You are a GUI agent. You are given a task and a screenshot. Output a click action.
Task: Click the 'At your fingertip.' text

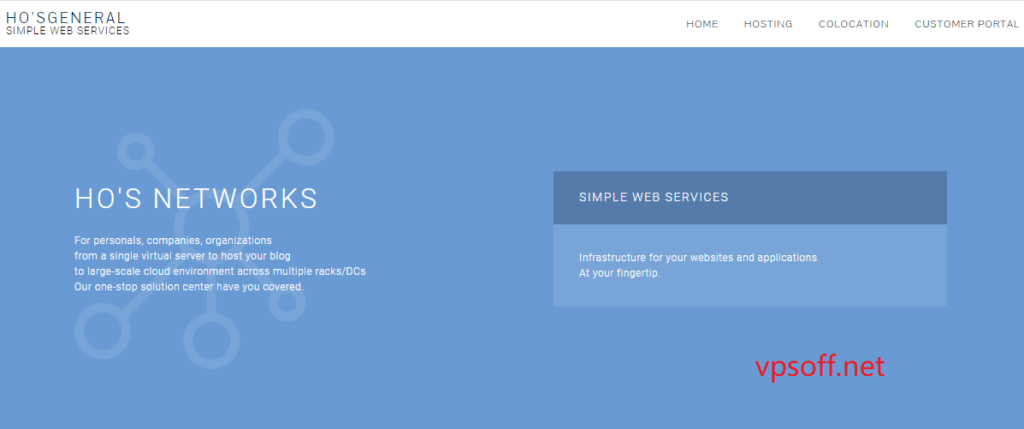619,273
